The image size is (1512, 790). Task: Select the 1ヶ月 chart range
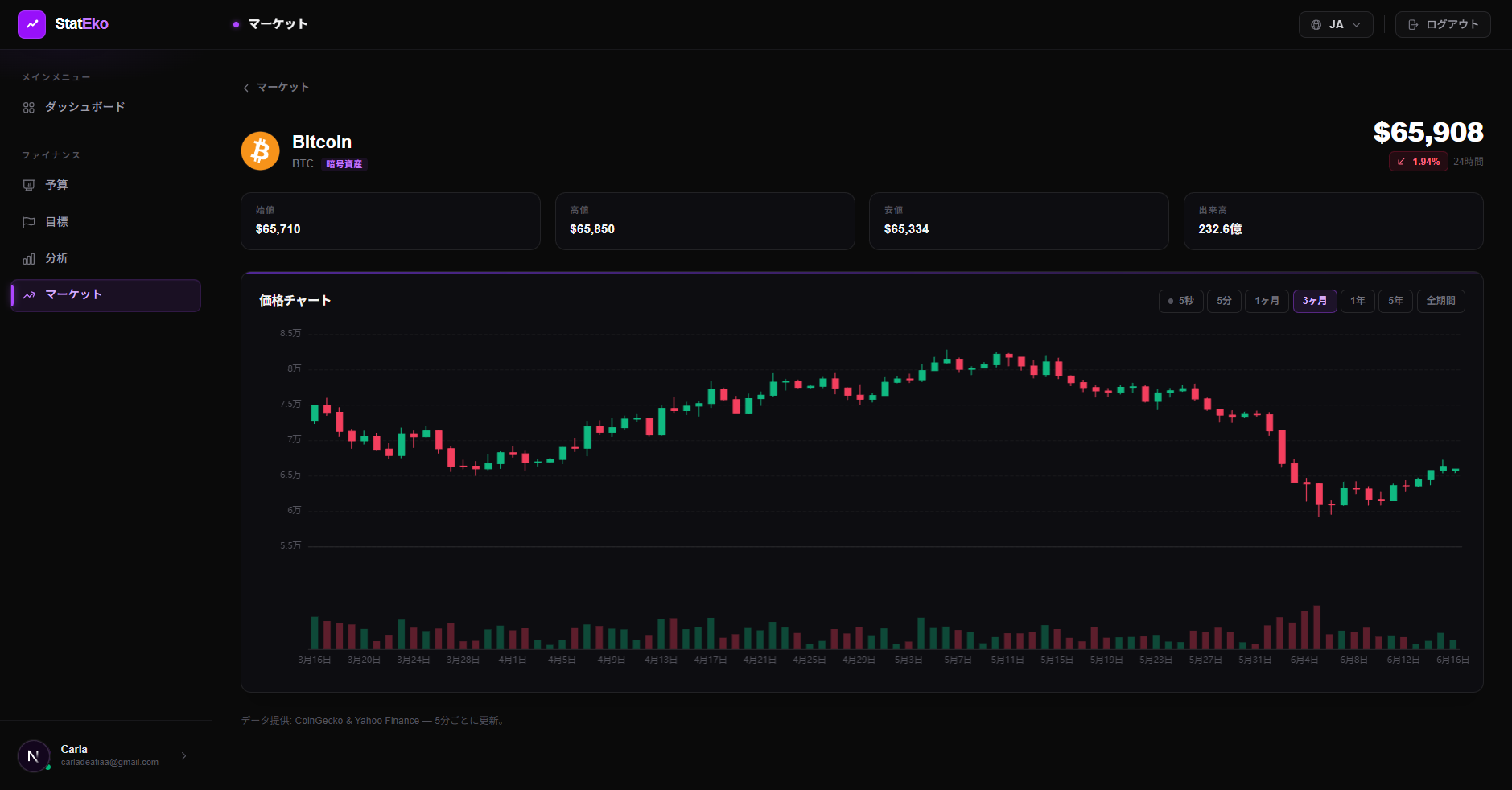(x=1267, y=301)
